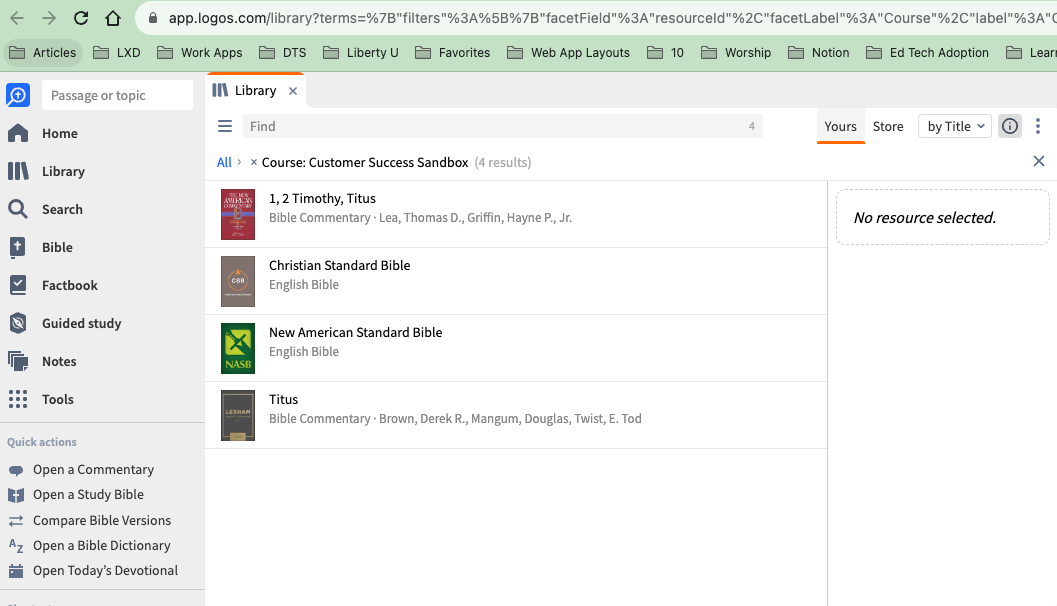Open the 10 bookmarks folder

tap(666, 53)
